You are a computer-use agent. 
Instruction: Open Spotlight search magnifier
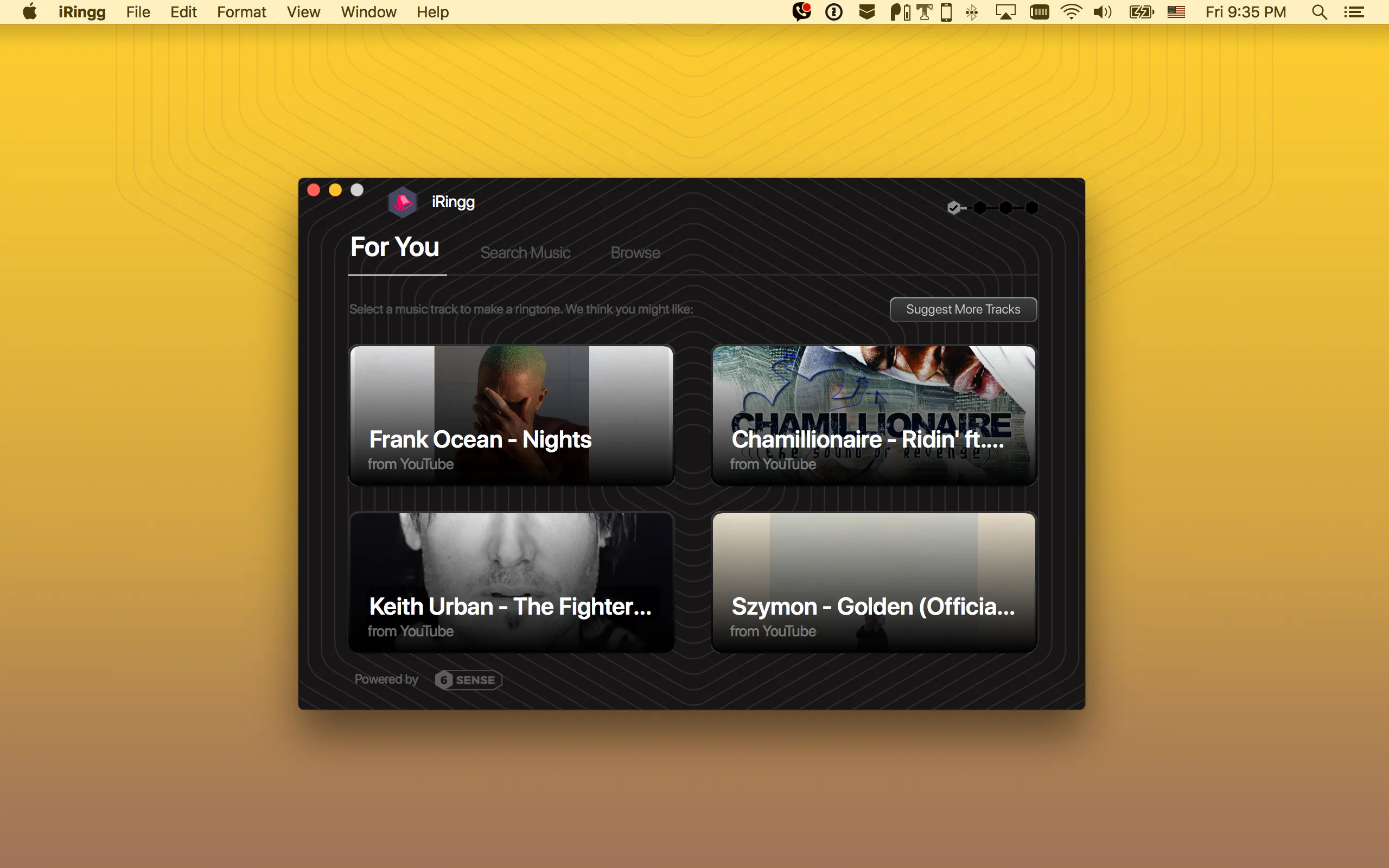[x=1320, y=12]
